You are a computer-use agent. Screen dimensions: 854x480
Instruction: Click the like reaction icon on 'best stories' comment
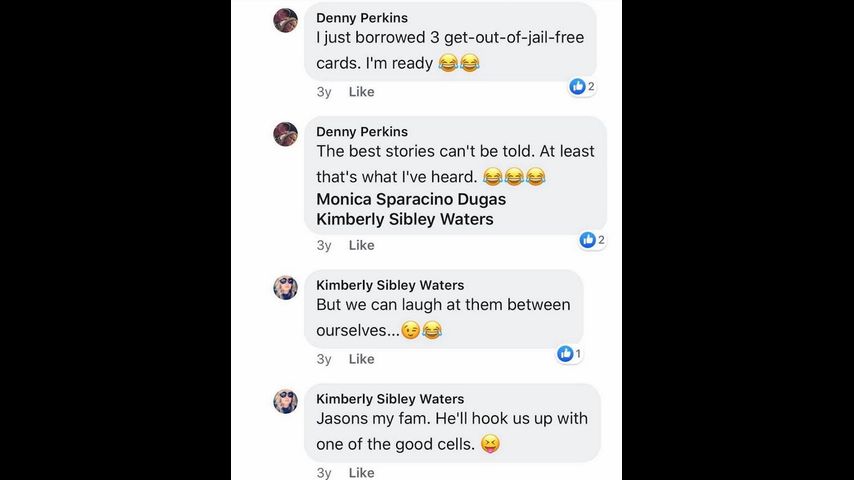pos(588,240)
